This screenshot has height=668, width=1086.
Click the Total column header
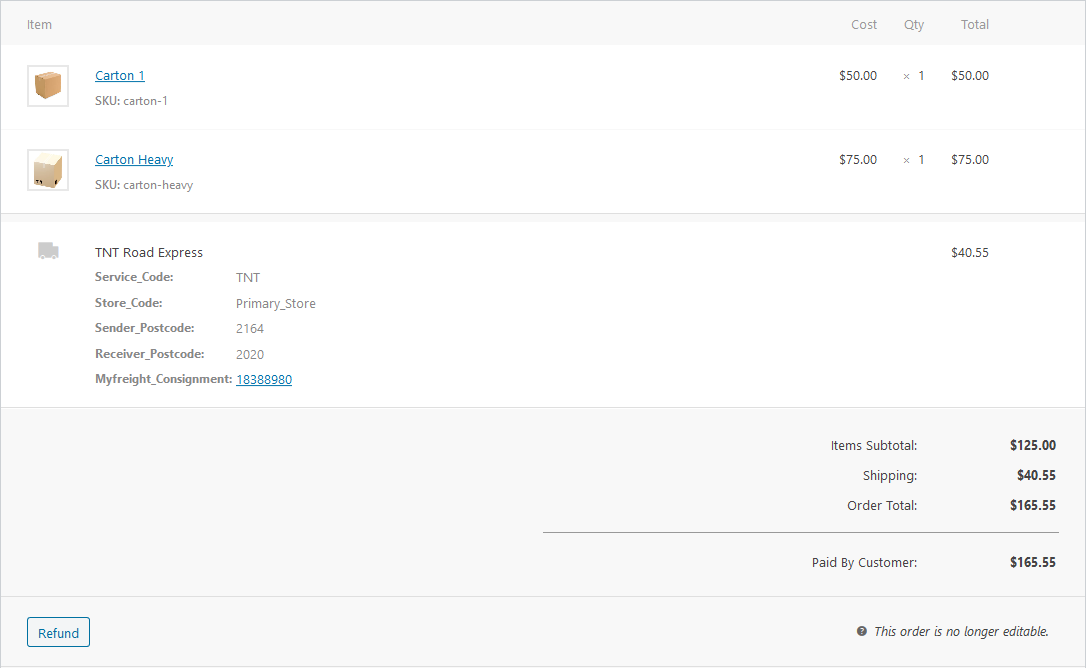(x=974, y=24)
